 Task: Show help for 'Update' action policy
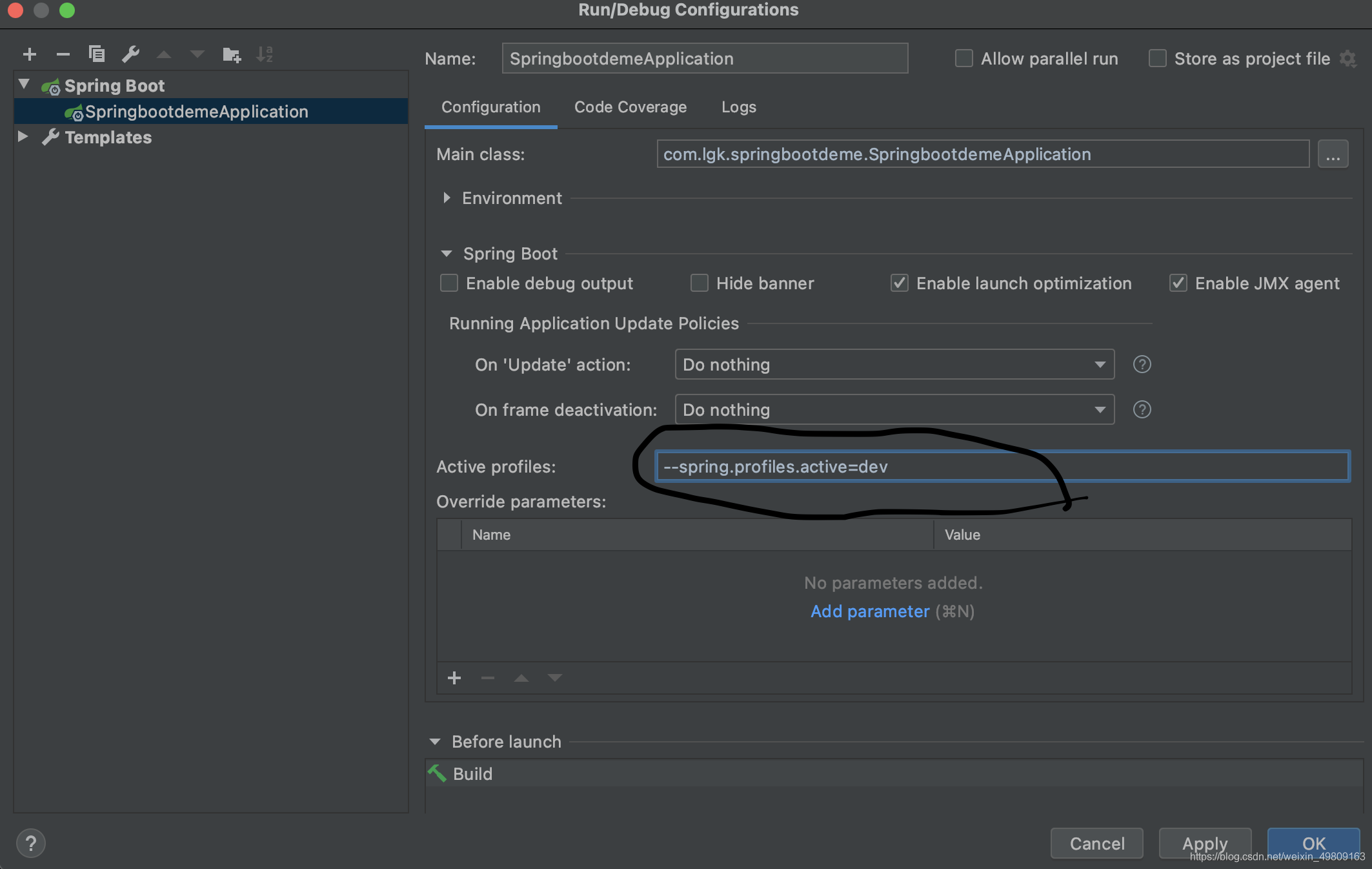pos(1142,365)
